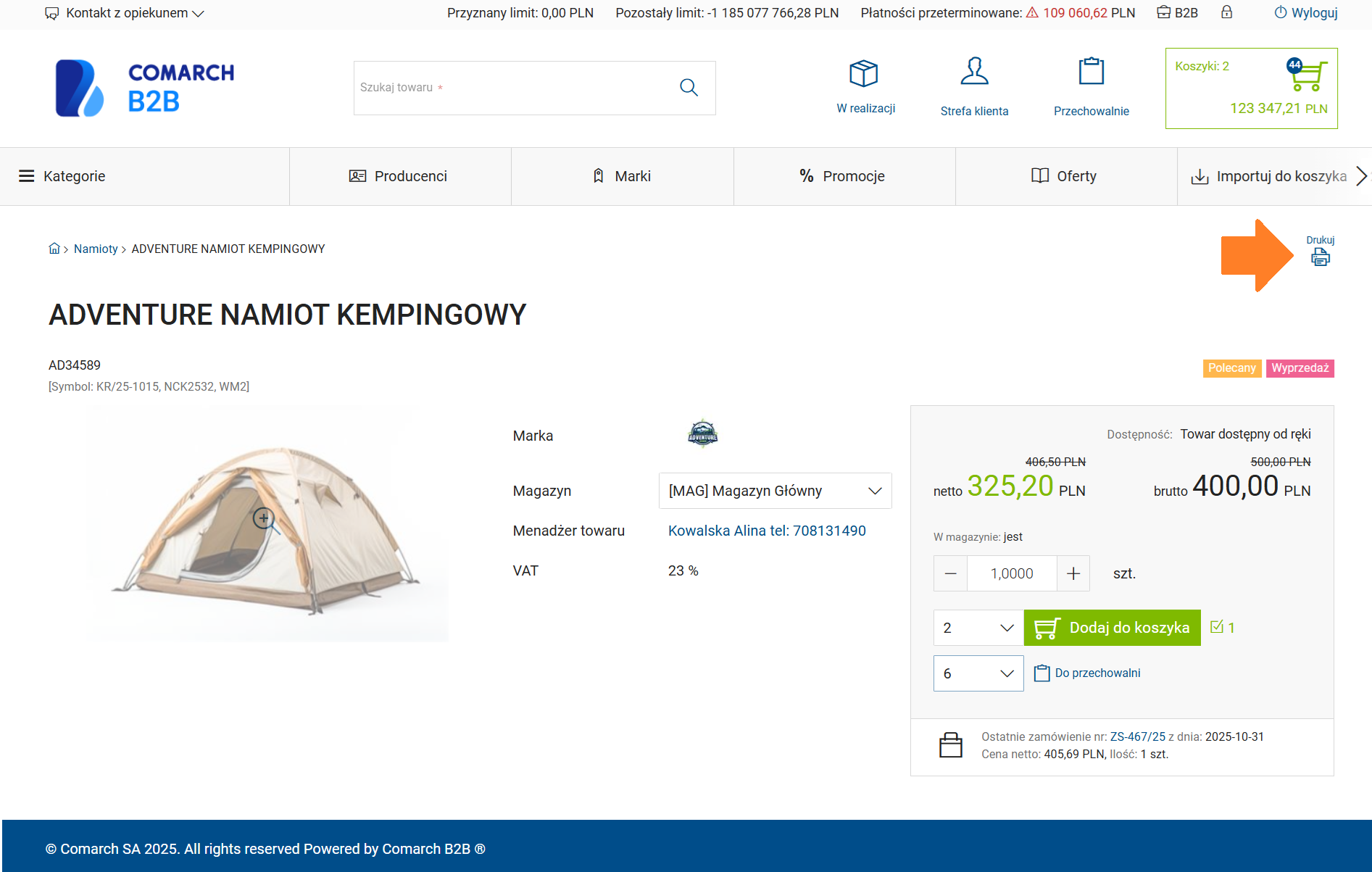
Task: Open the Kategorie menu
Action: point(62,176)
